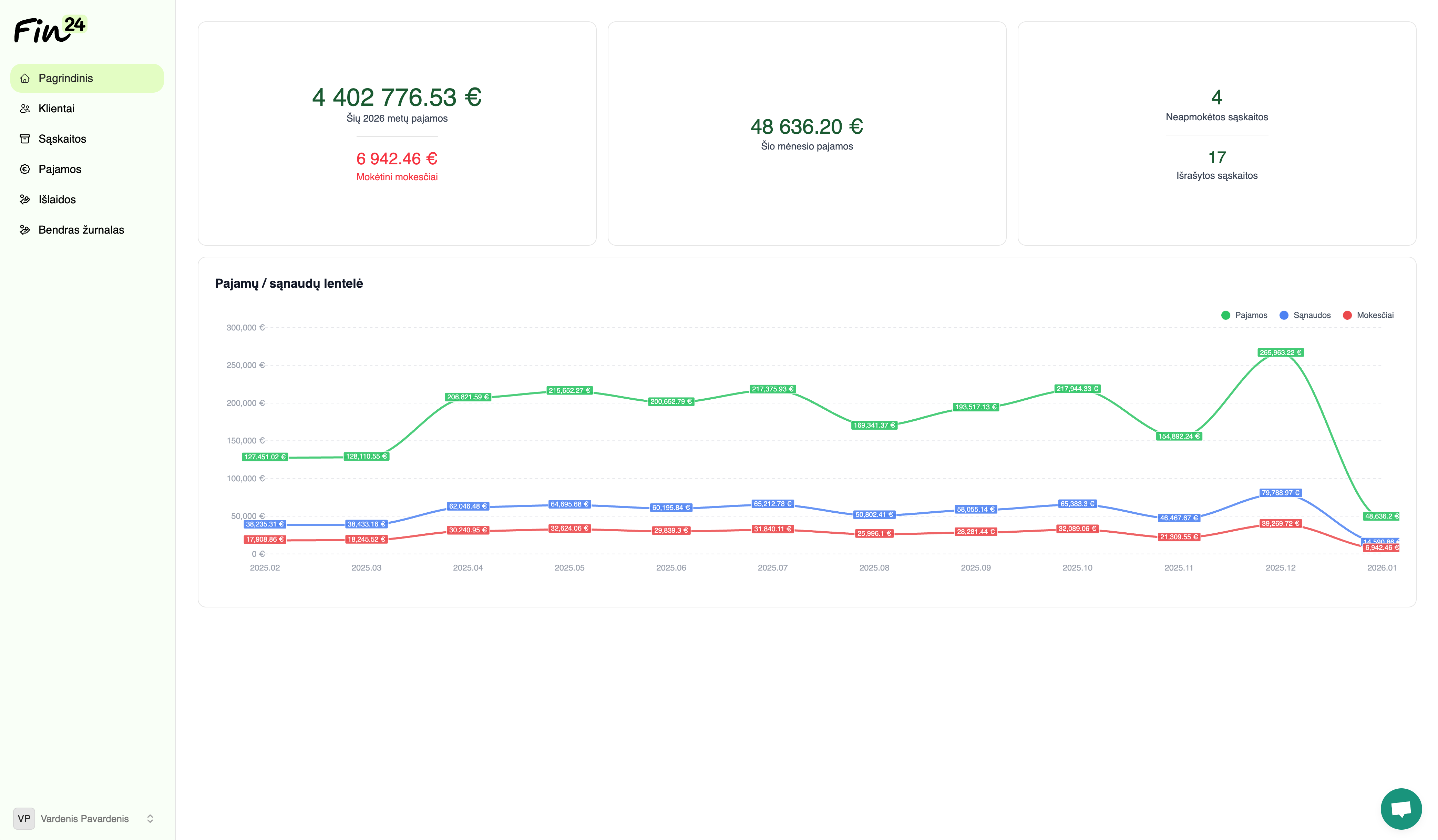Click the icon beside Bendras žurnalas

click(x=24, y=229)
